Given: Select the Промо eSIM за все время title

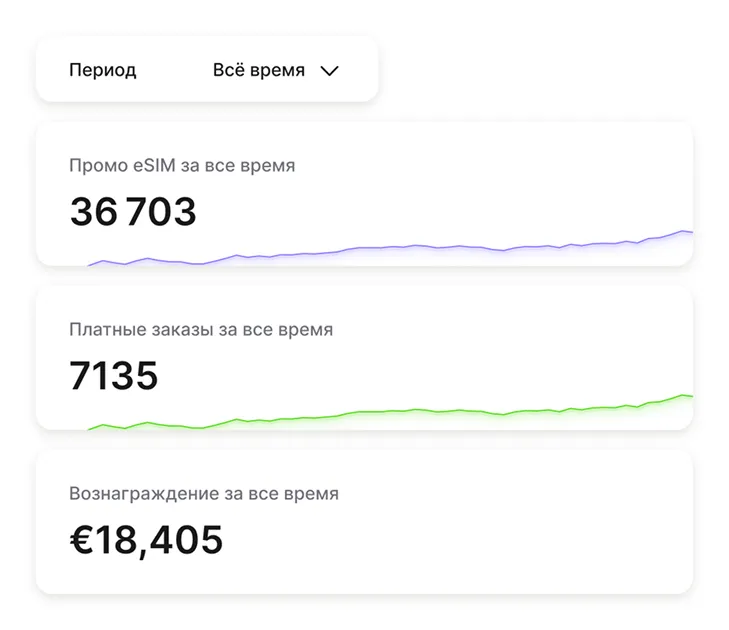Looking at the screenshot, I should click(182, 166).
